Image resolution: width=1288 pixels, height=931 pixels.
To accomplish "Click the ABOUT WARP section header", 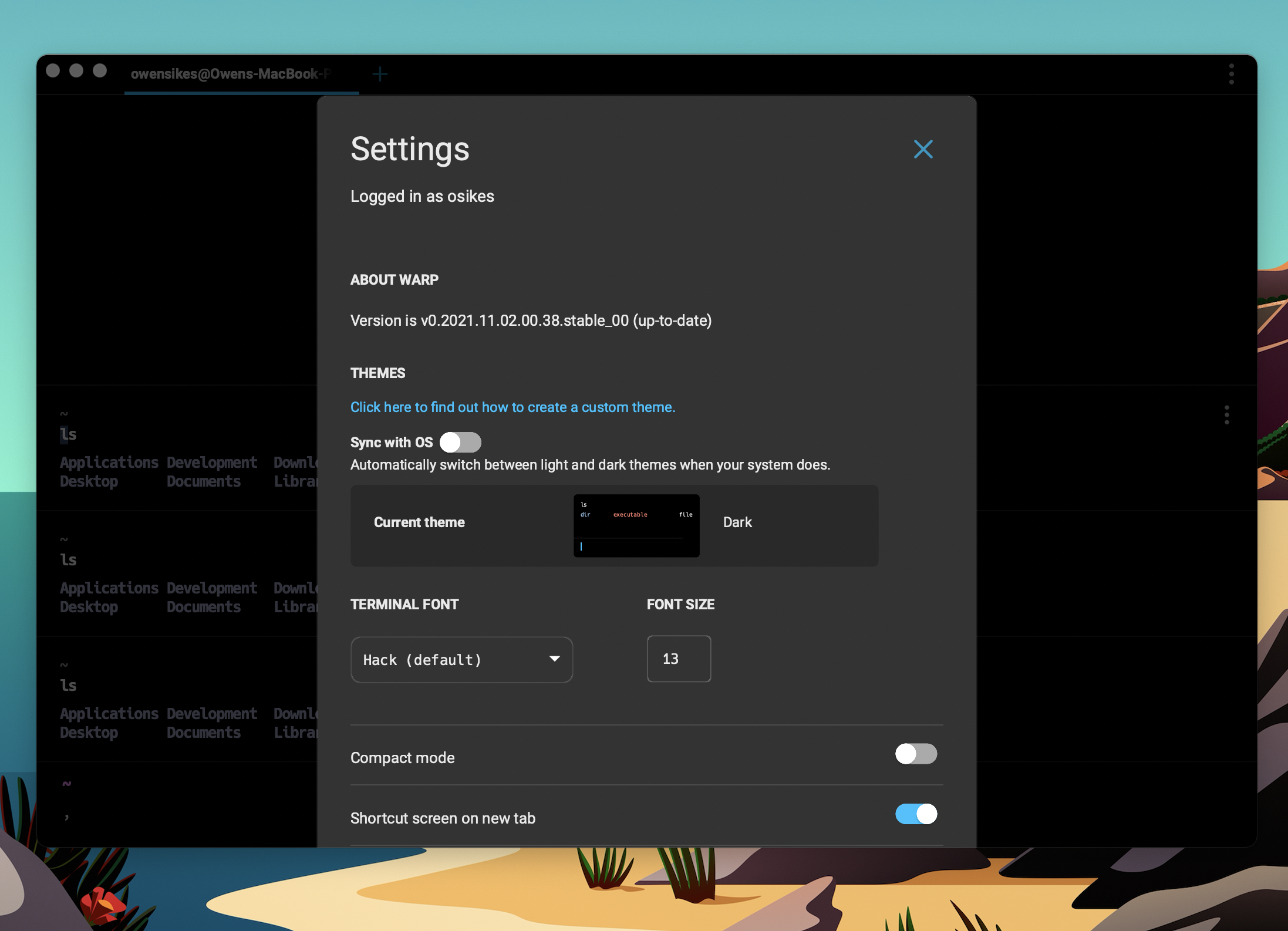I will [x=395, y=280].
